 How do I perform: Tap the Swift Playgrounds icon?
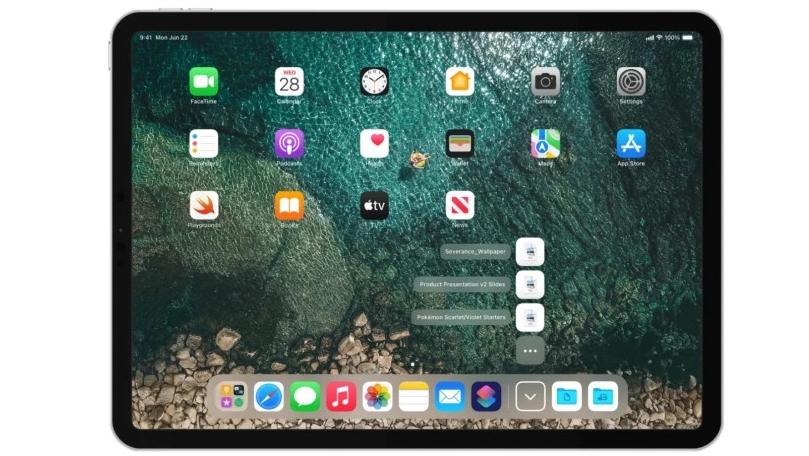click(x=204, y=205)
